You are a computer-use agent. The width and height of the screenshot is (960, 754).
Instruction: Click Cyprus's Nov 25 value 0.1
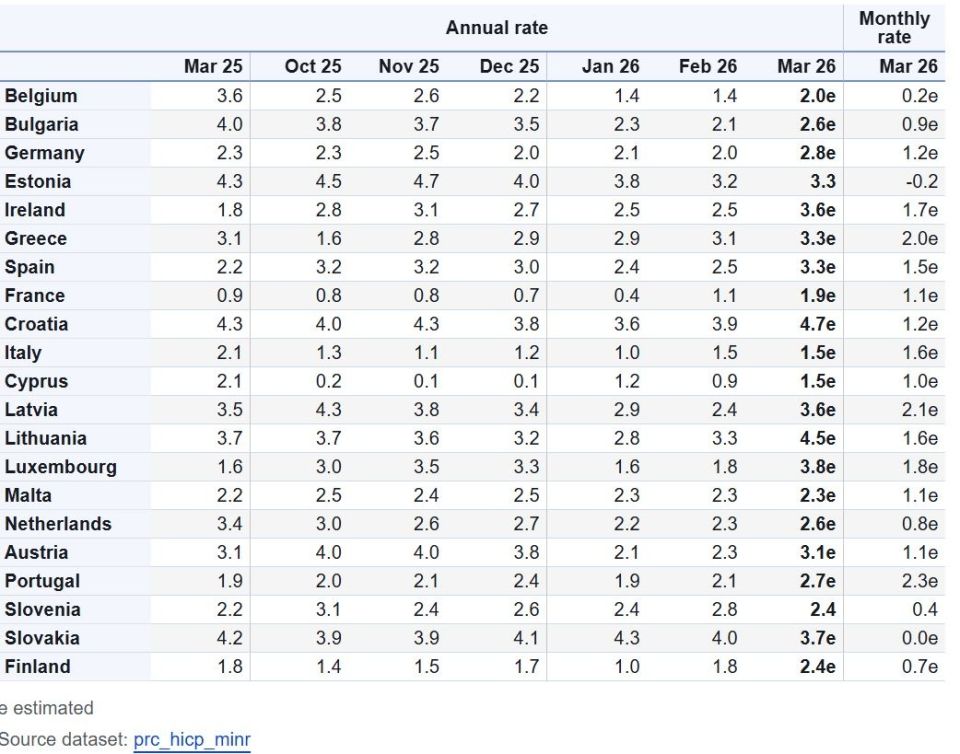tap(426, 382)
